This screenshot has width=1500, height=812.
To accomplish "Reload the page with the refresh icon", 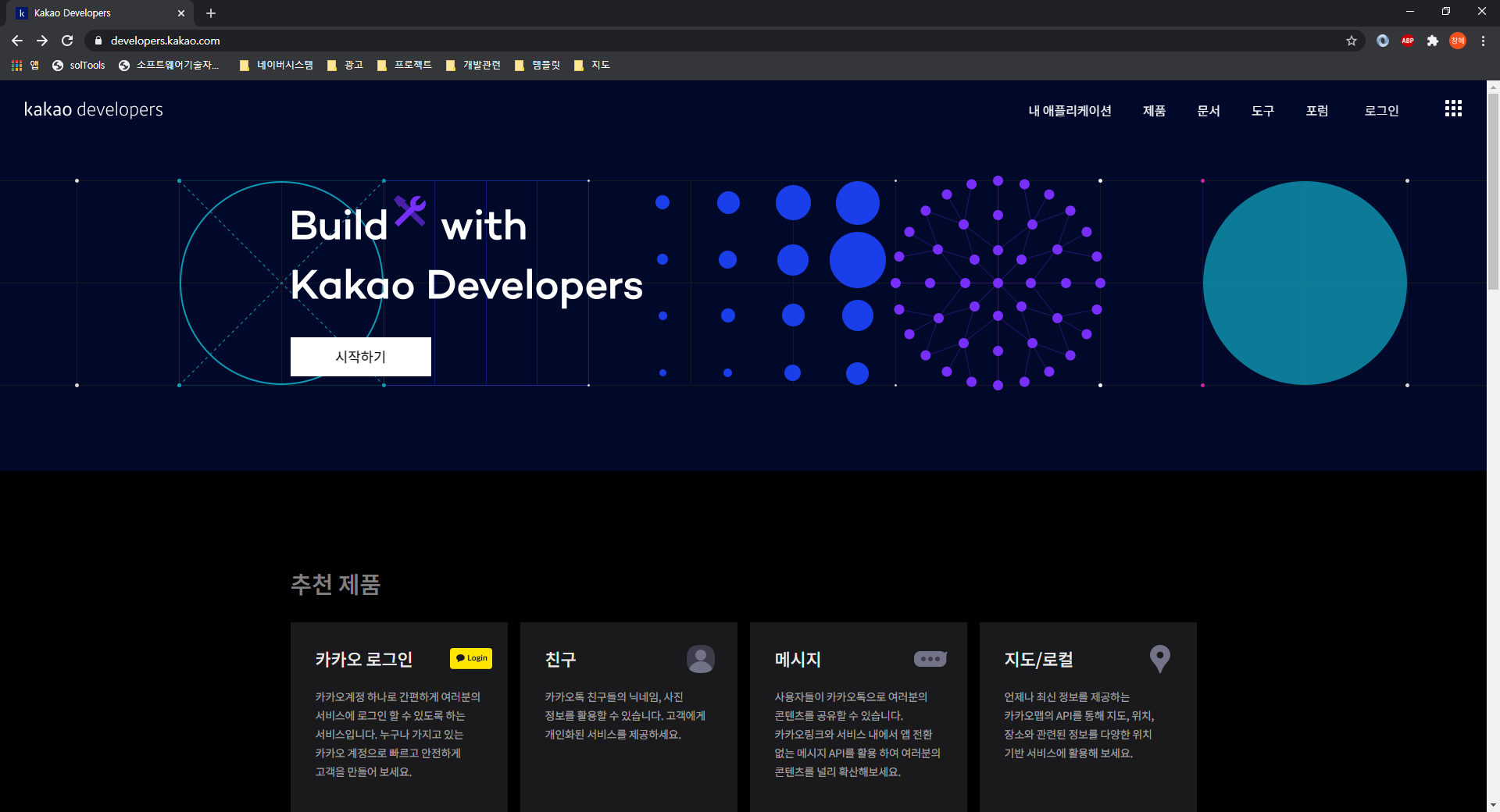I will click(67, 41).
